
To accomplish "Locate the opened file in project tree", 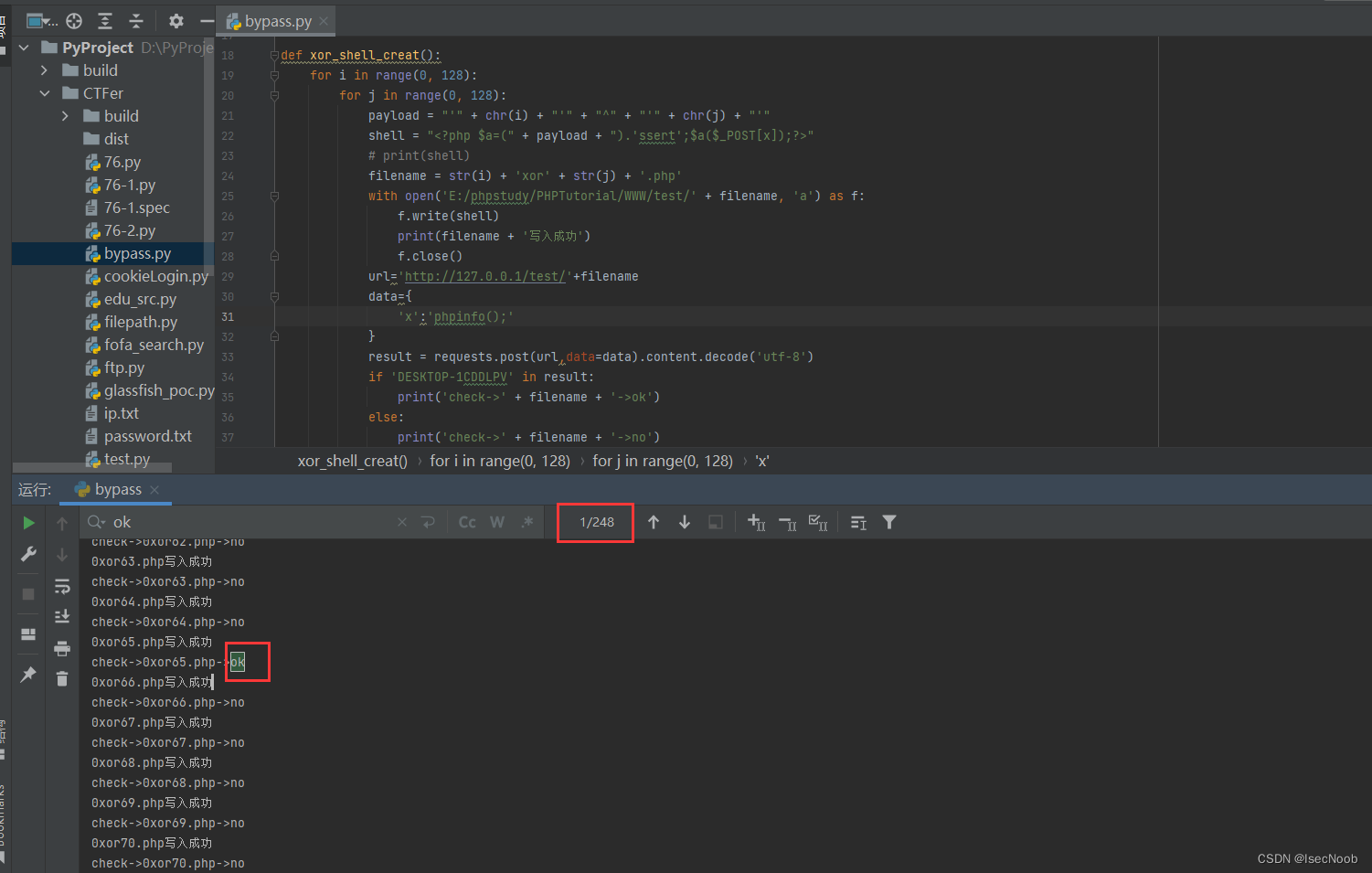I will click(x=74, y=21).
